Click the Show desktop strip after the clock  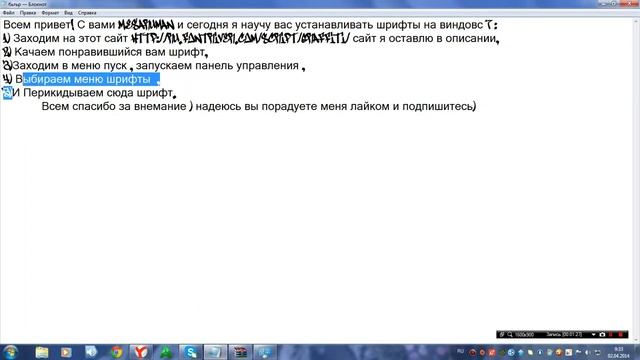click(637, 352)
